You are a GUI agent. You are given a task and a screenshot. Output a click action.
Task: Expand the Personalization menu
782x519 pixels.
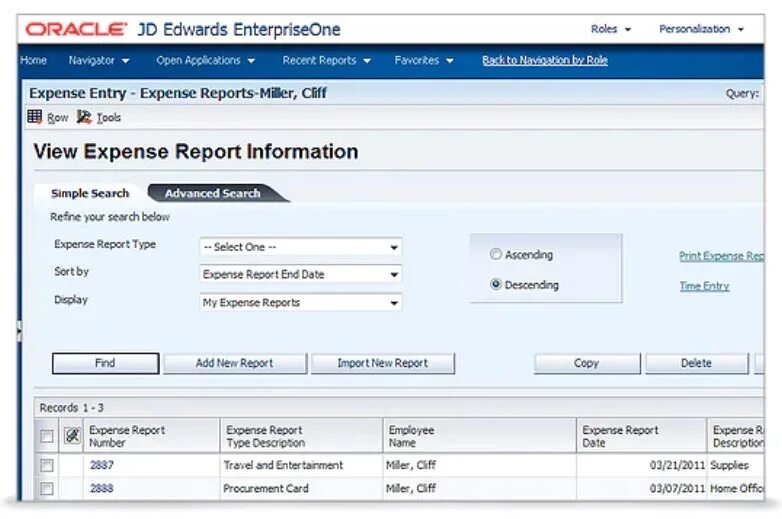701,29
